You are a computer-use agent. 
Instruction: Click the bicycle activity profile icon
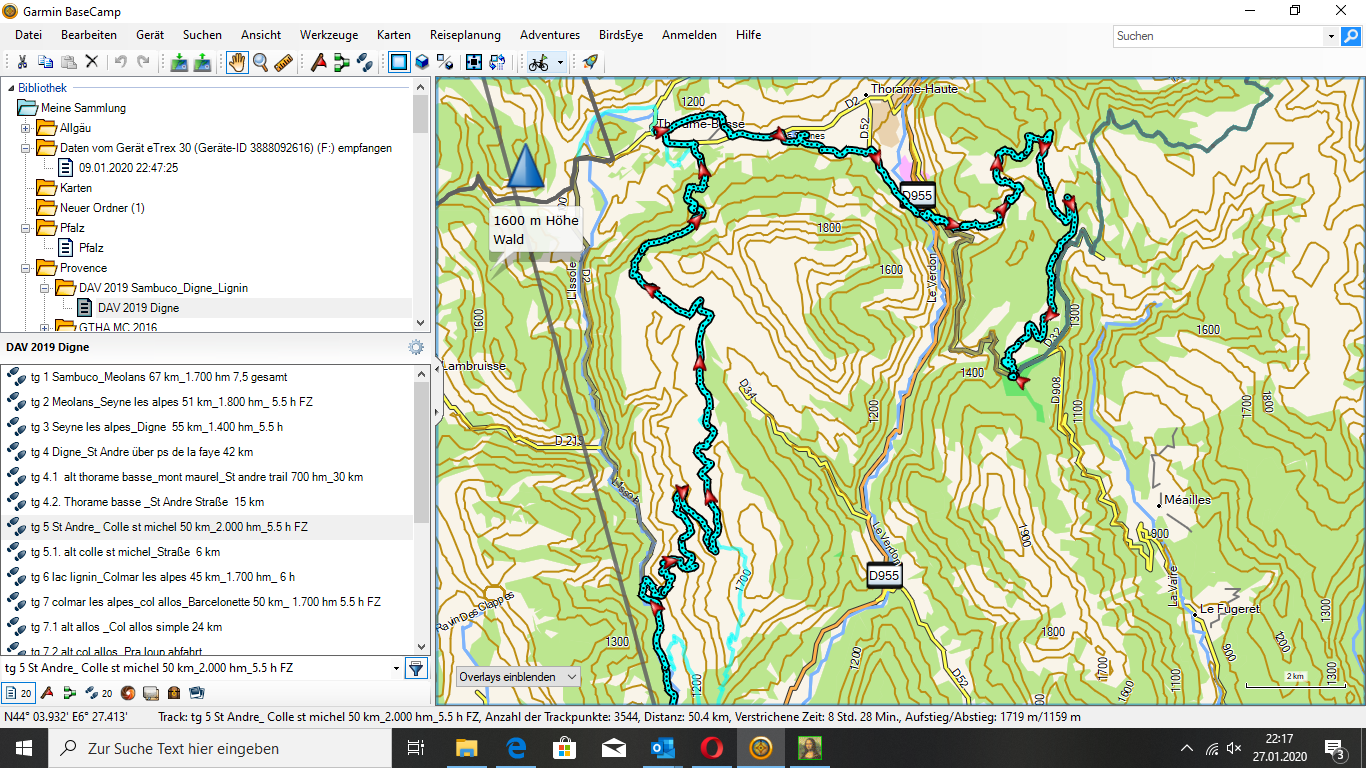(538, 62)
